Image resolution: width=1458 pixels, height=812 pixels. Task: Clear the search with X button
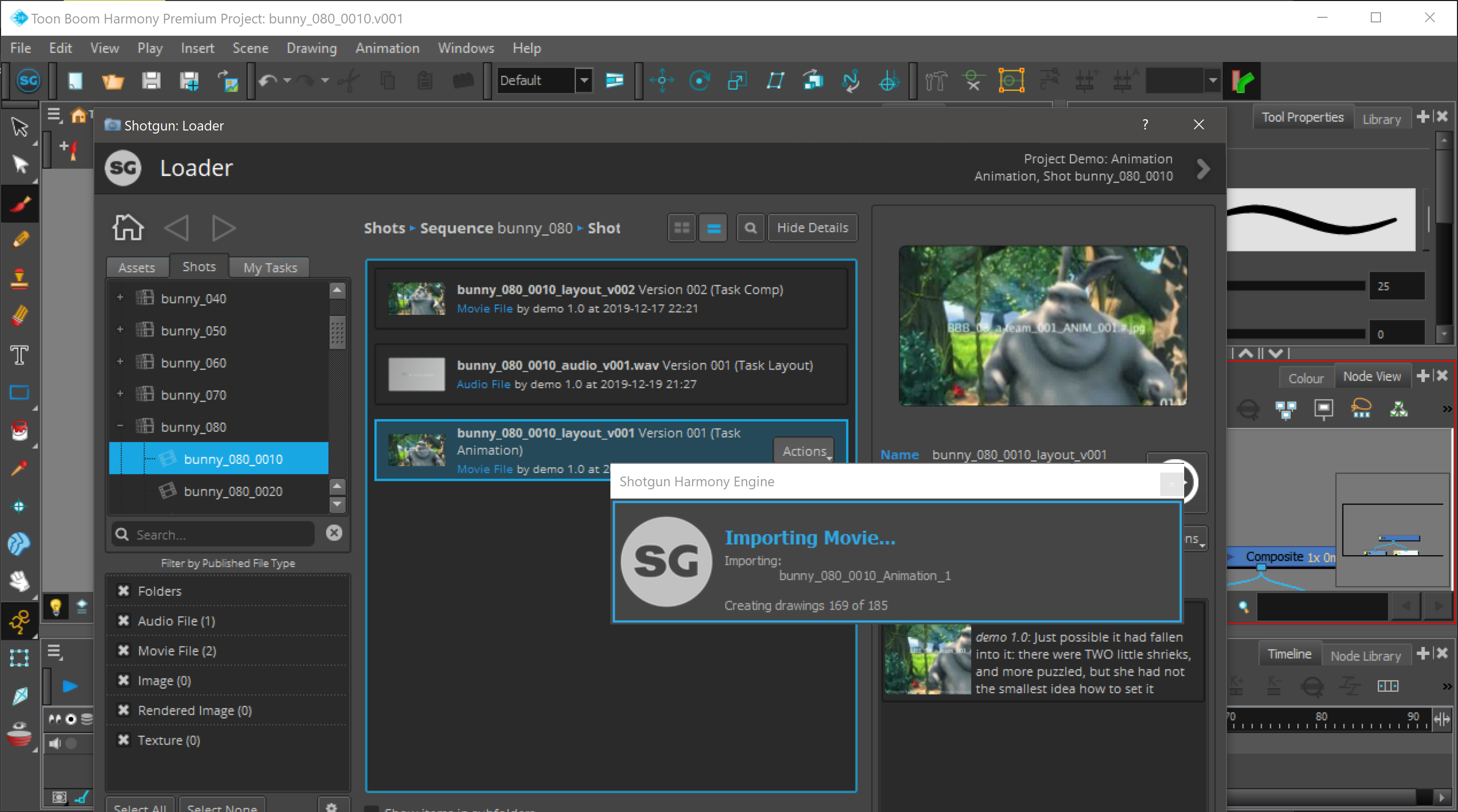click(334, 533)
